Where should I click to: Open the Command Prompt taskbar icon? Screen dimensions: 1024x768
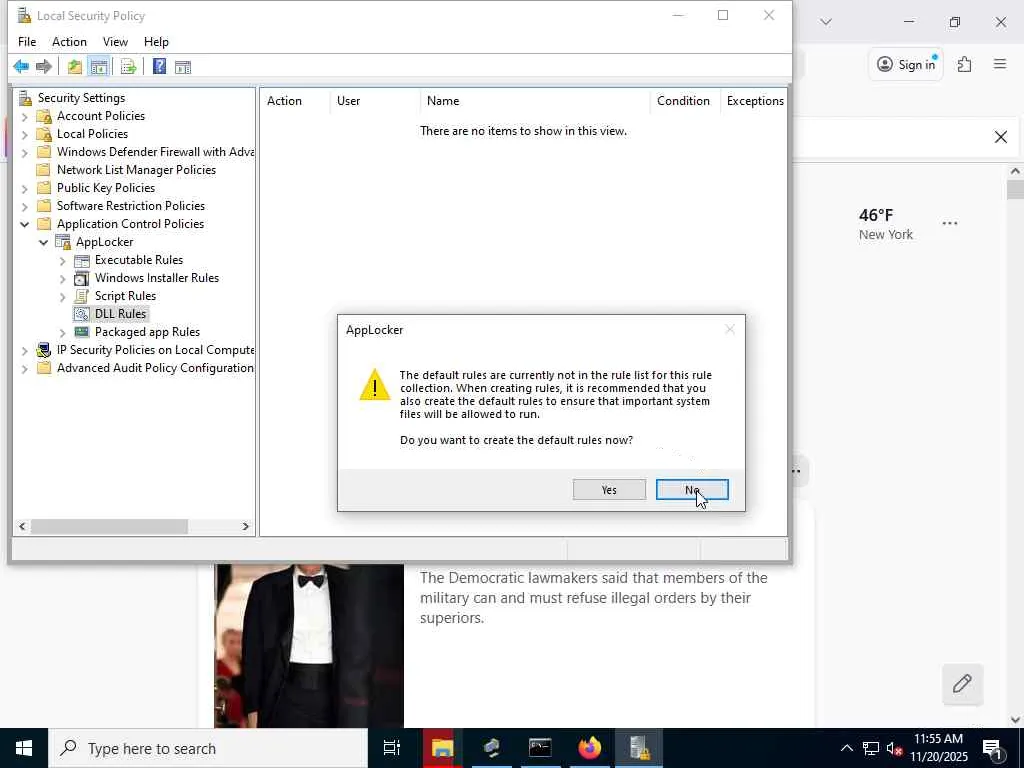tap(540, 748)
